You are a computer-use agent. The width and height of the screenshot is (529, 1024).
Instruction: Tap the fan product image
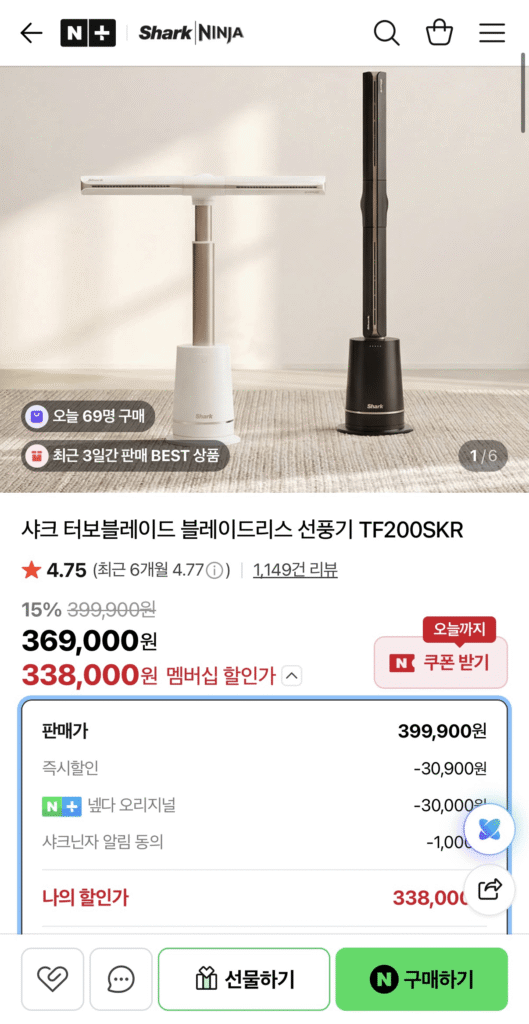[264, 279]
